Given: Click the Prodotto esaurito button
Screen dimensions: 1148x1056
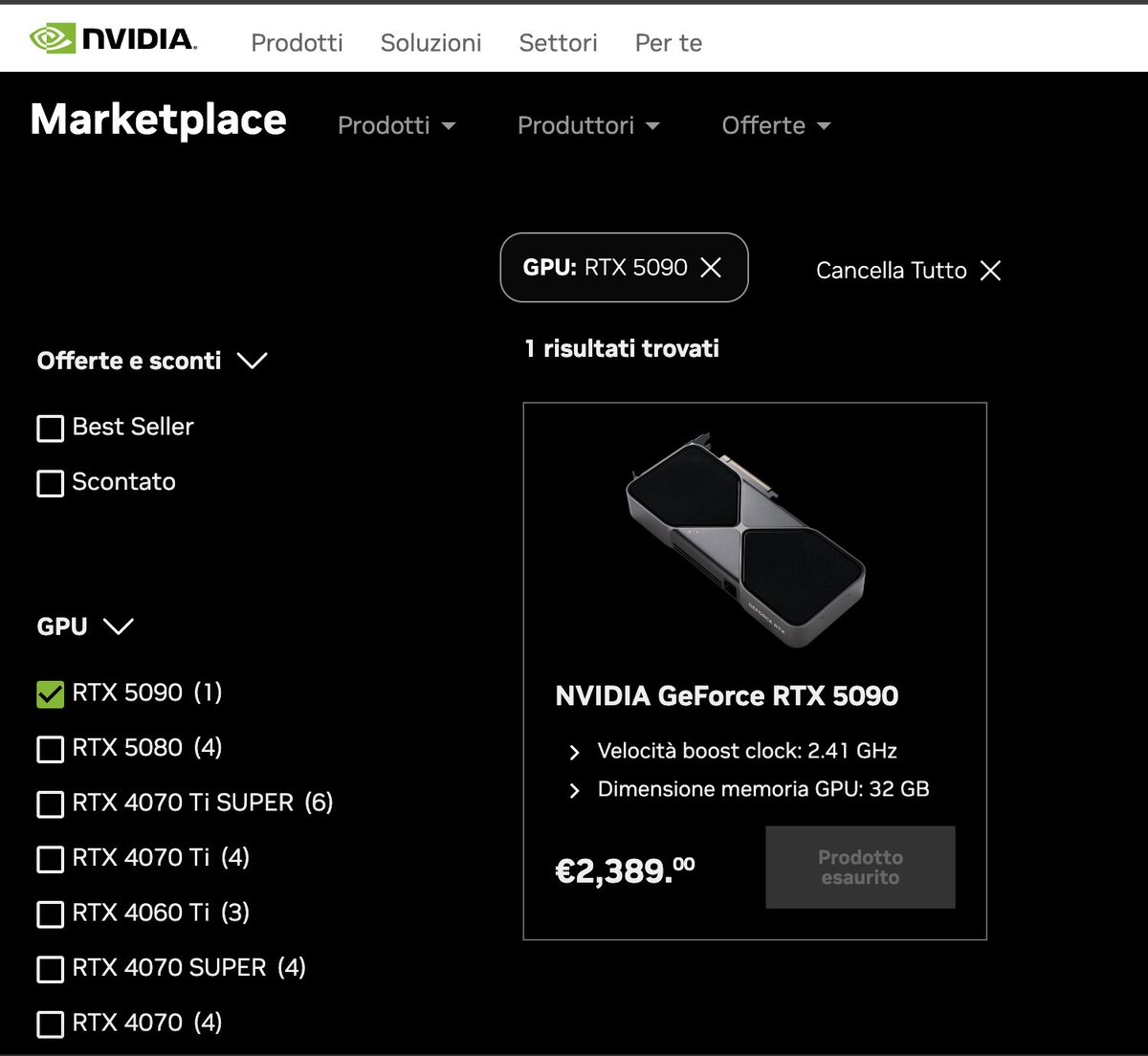Looking at the screenshot, I should click(x=860, y=868).
